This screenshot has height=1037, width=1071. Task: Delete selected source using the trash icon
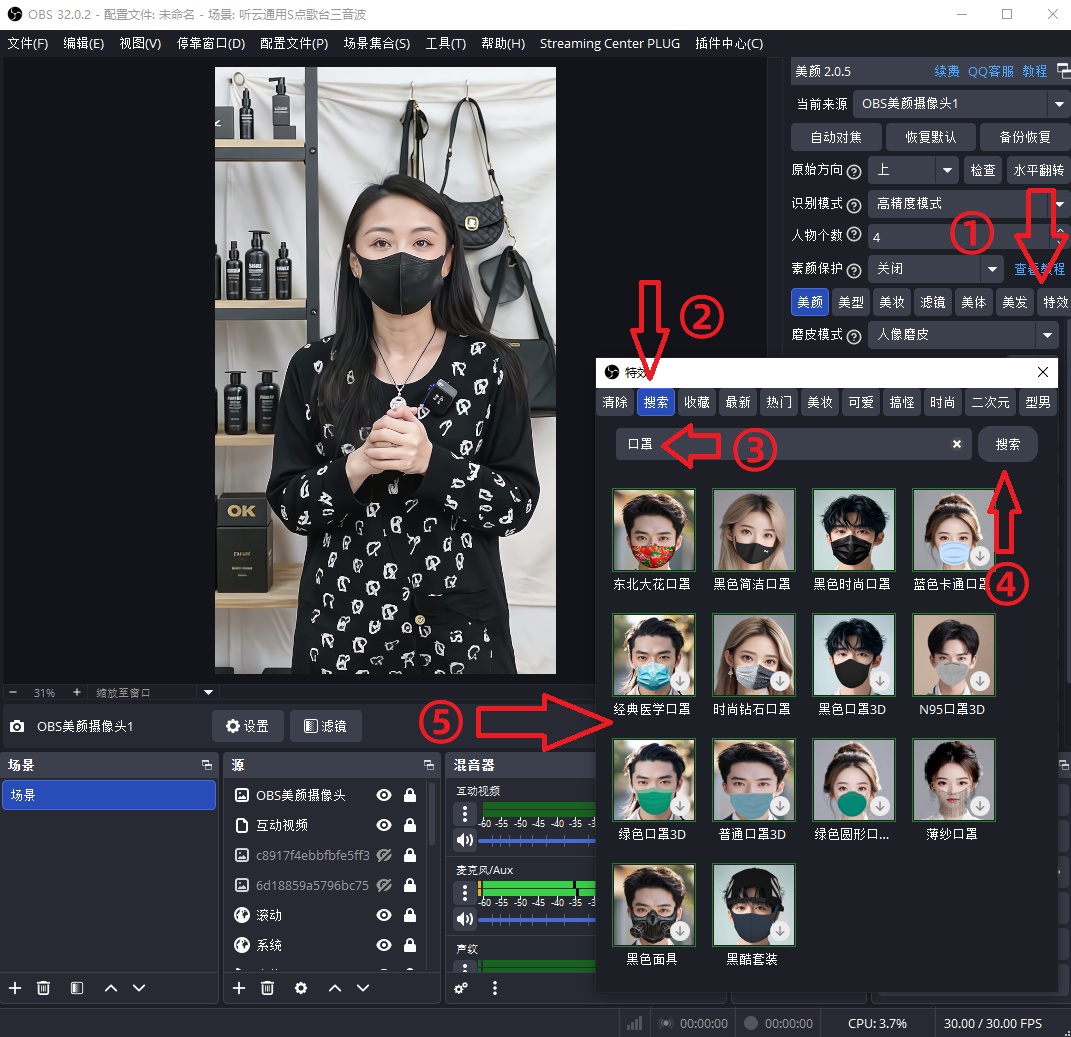266,987
